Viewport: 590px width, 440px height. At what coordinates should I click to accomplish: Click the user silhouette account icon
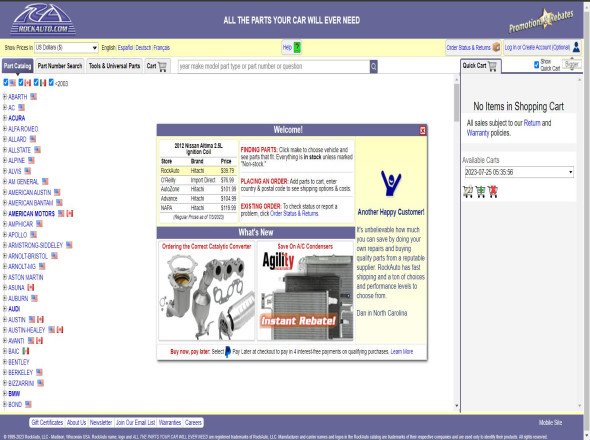[576, 47]
